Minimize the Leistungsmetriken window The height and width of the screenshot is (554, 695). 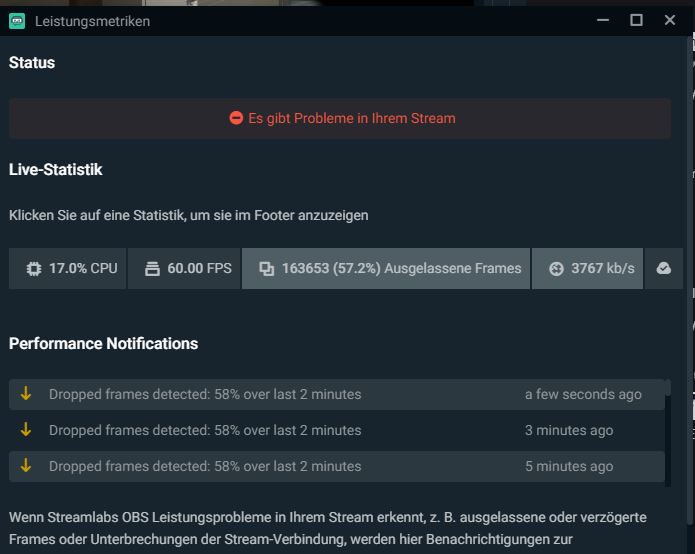pyautogui.click(x=602, y=20)
